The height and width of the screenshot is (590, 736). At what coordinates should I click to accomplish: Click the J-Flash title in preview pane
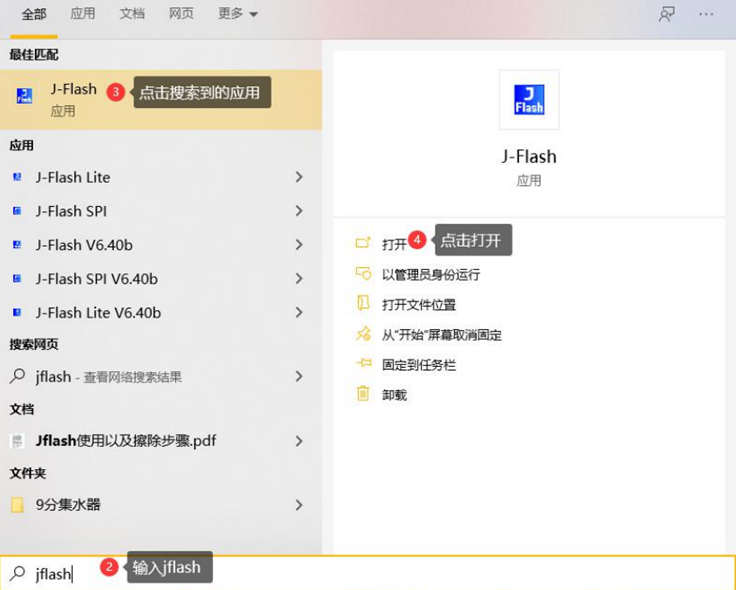[529, 156]
